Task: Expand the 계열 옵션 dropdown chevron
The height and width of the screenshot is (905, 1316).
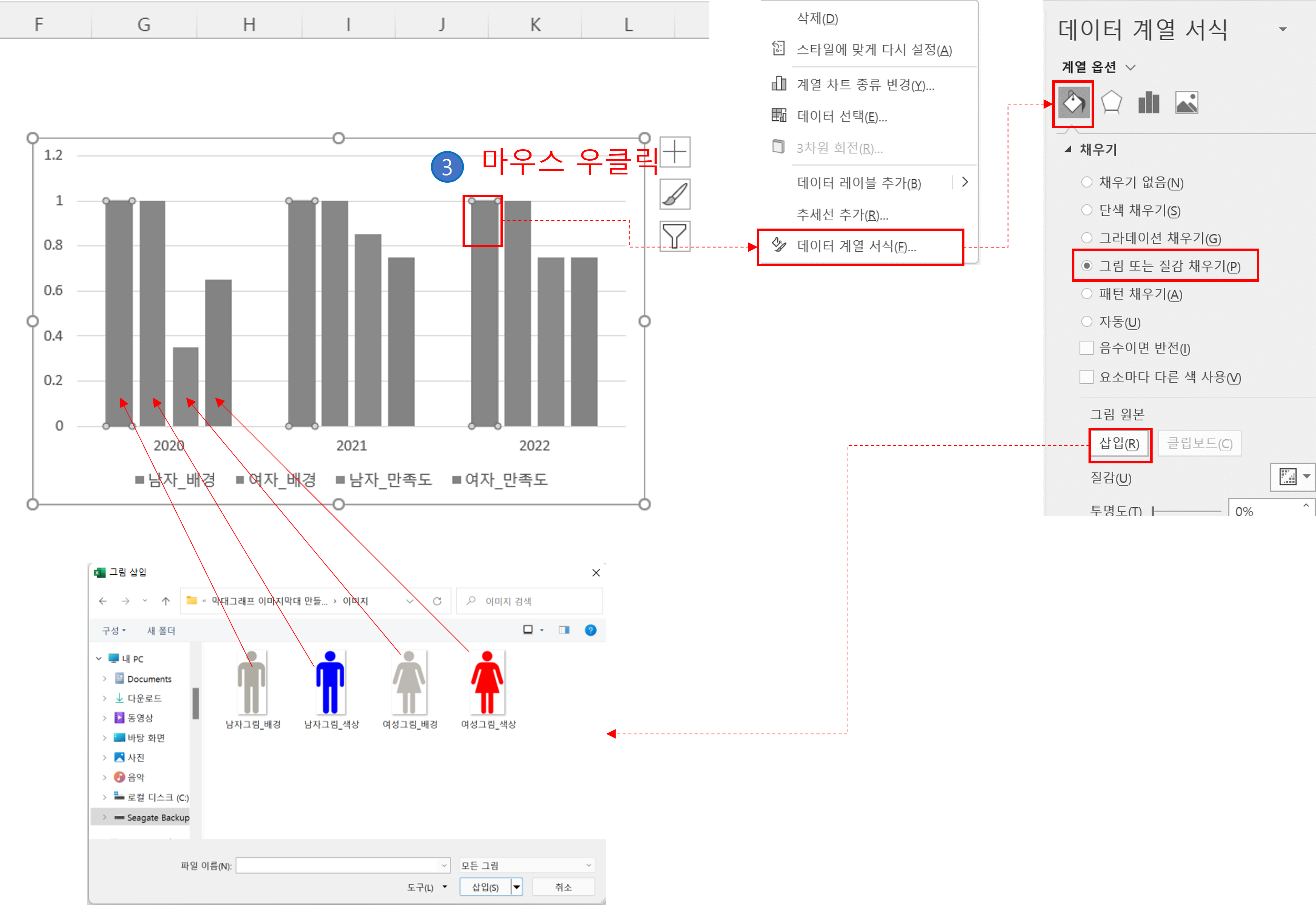Action: (1131, 68)
